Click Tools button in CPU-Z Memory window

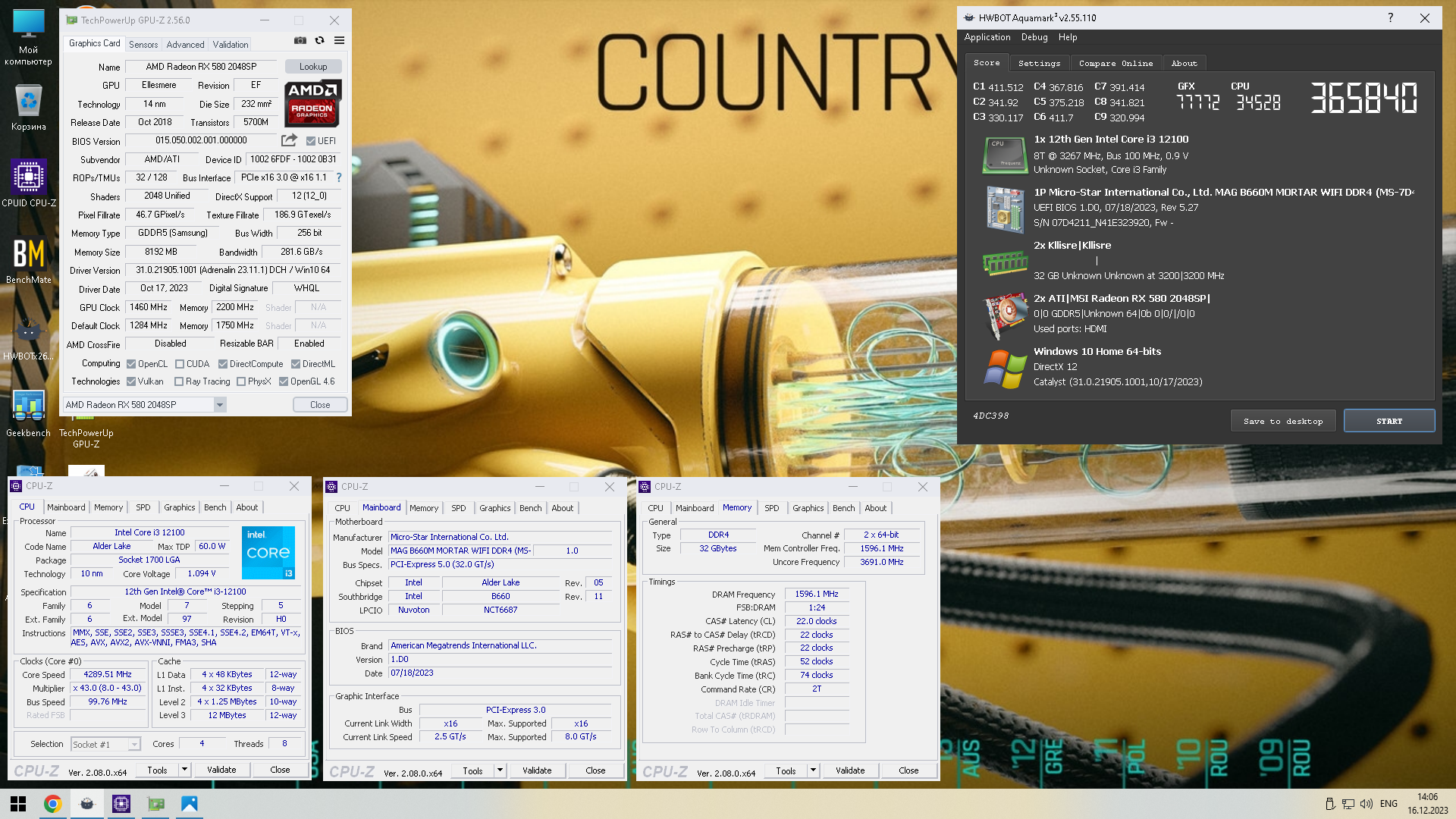[786, 770]
